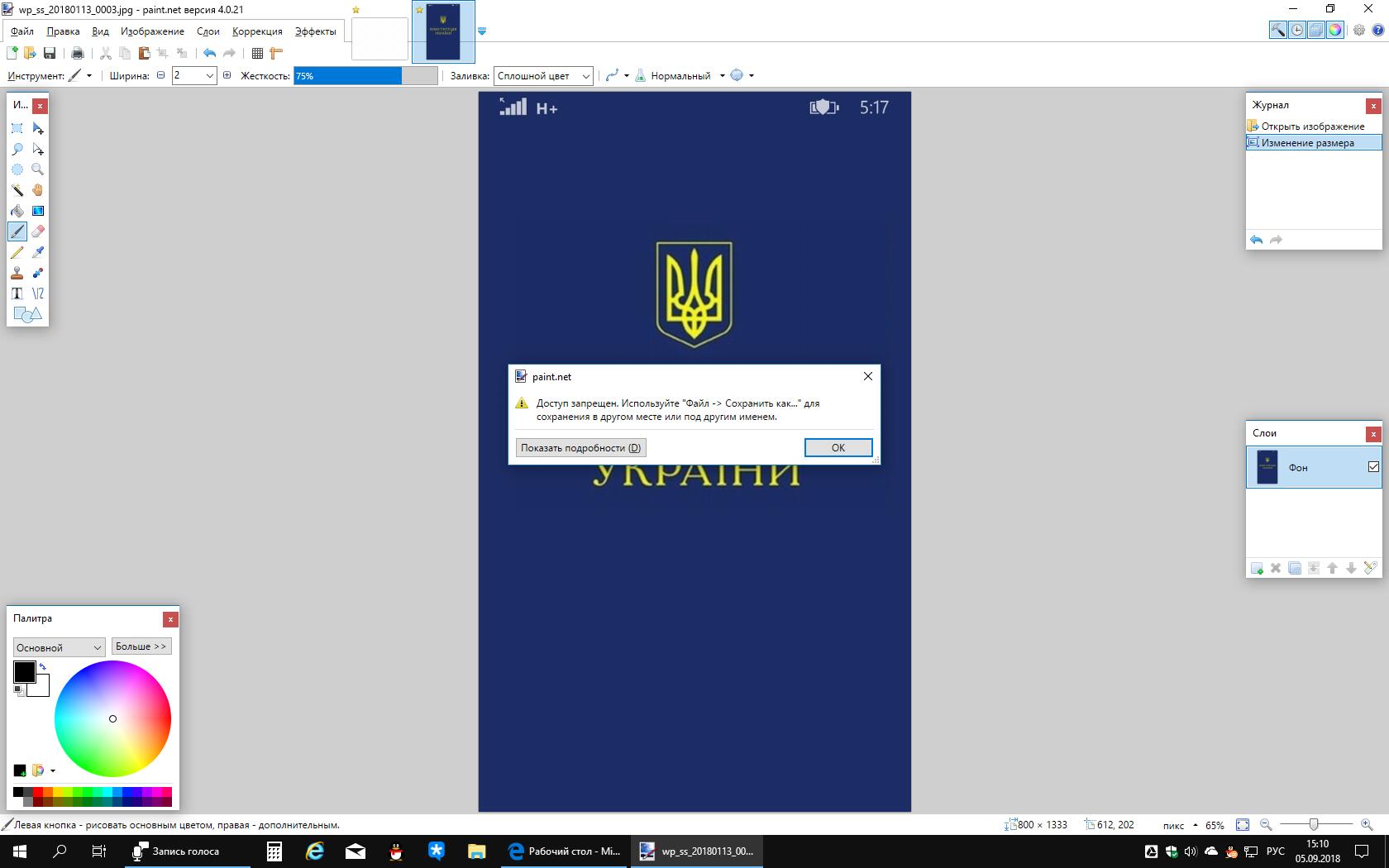
Task: Select the Paintbrush tool in toolbox
Action: [x=17, y=231]
